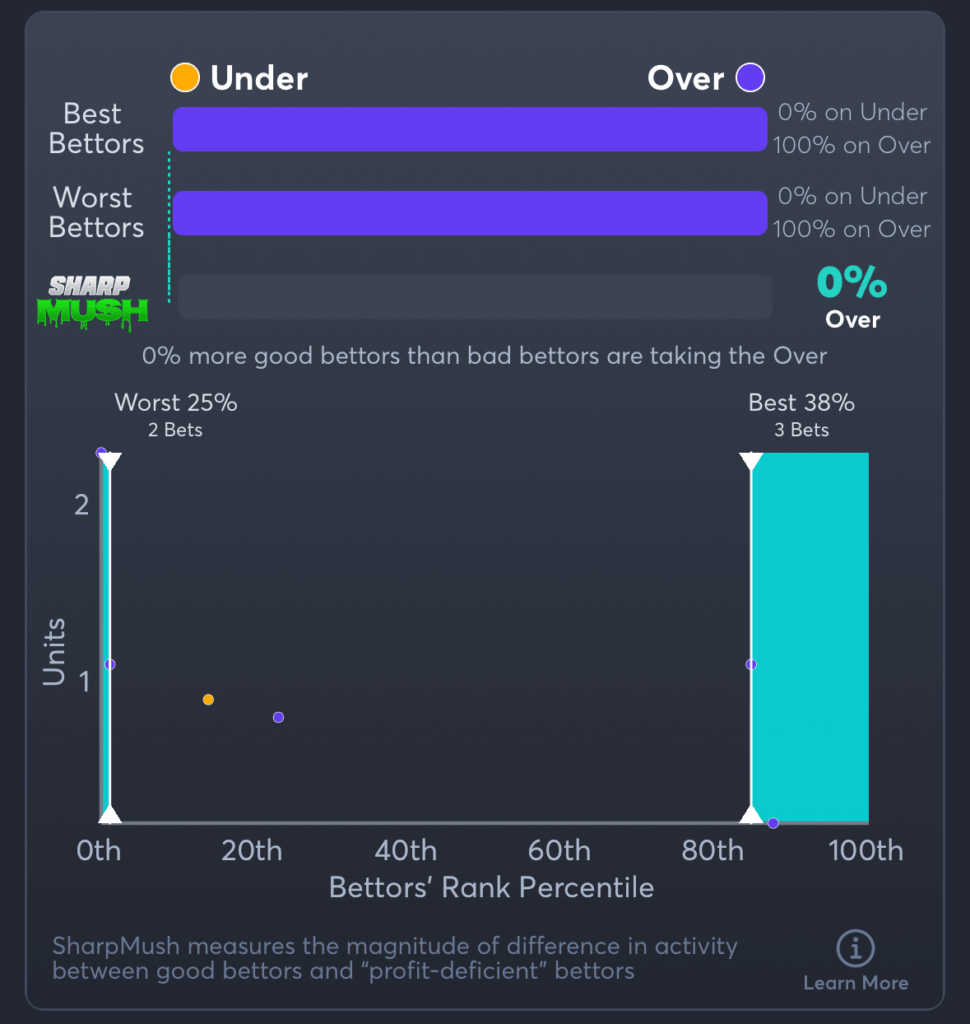Select the Best range bottom triangle handle
The width and height of the screenshot is (970, 1024).
751,814
